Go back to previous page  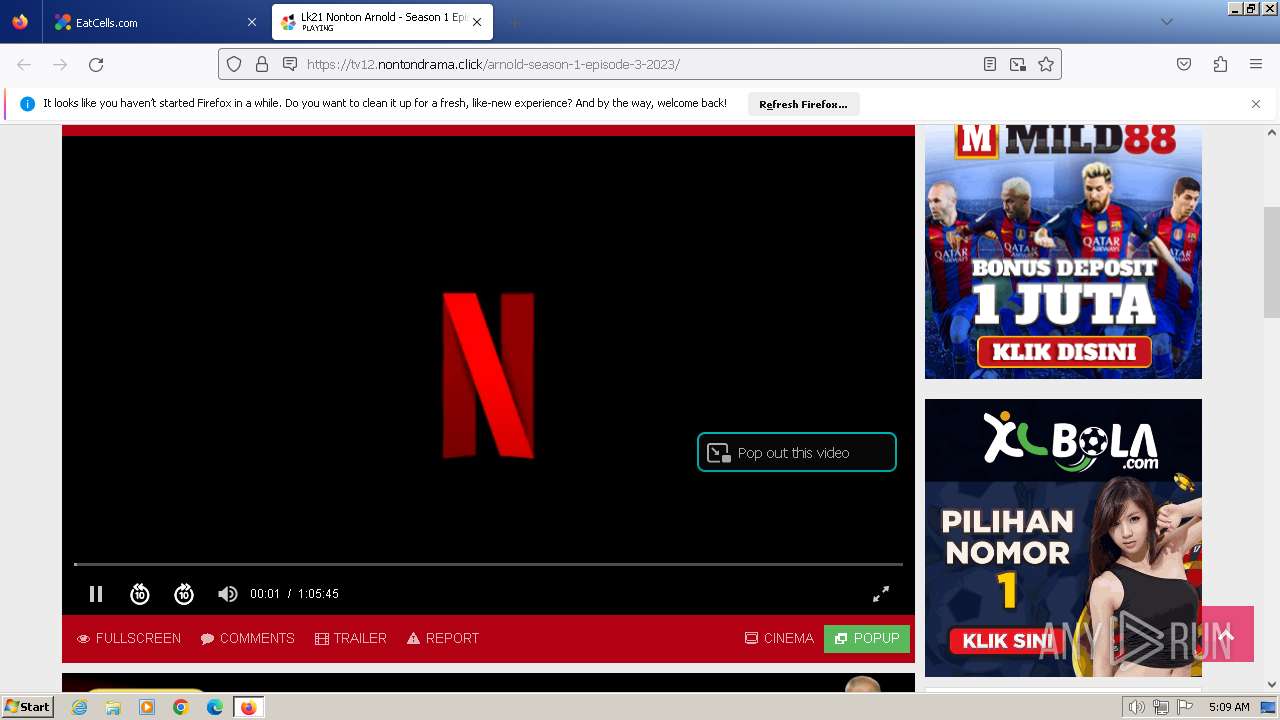[24, 64]
